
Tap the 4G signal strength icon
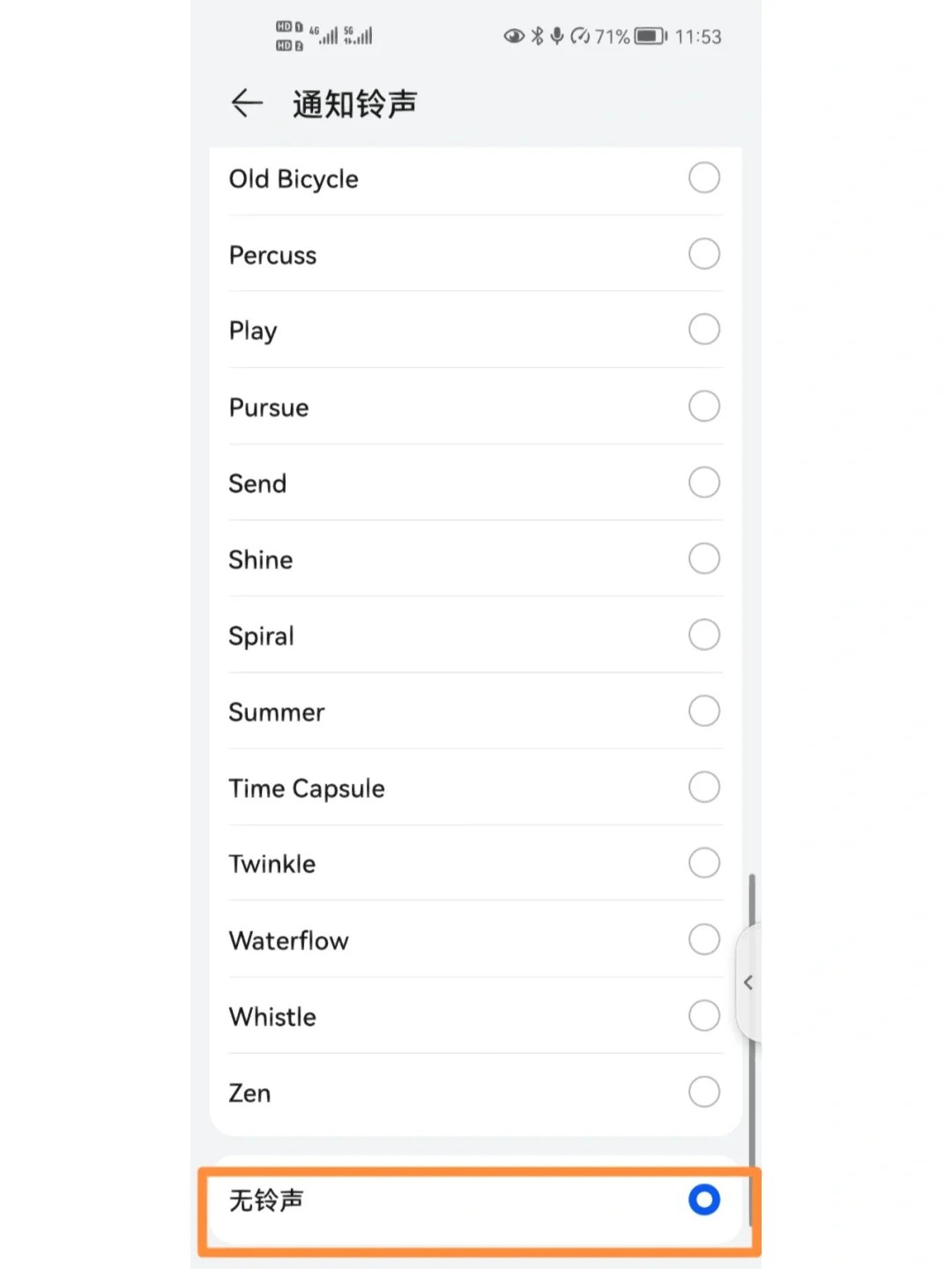click(324, 35)
